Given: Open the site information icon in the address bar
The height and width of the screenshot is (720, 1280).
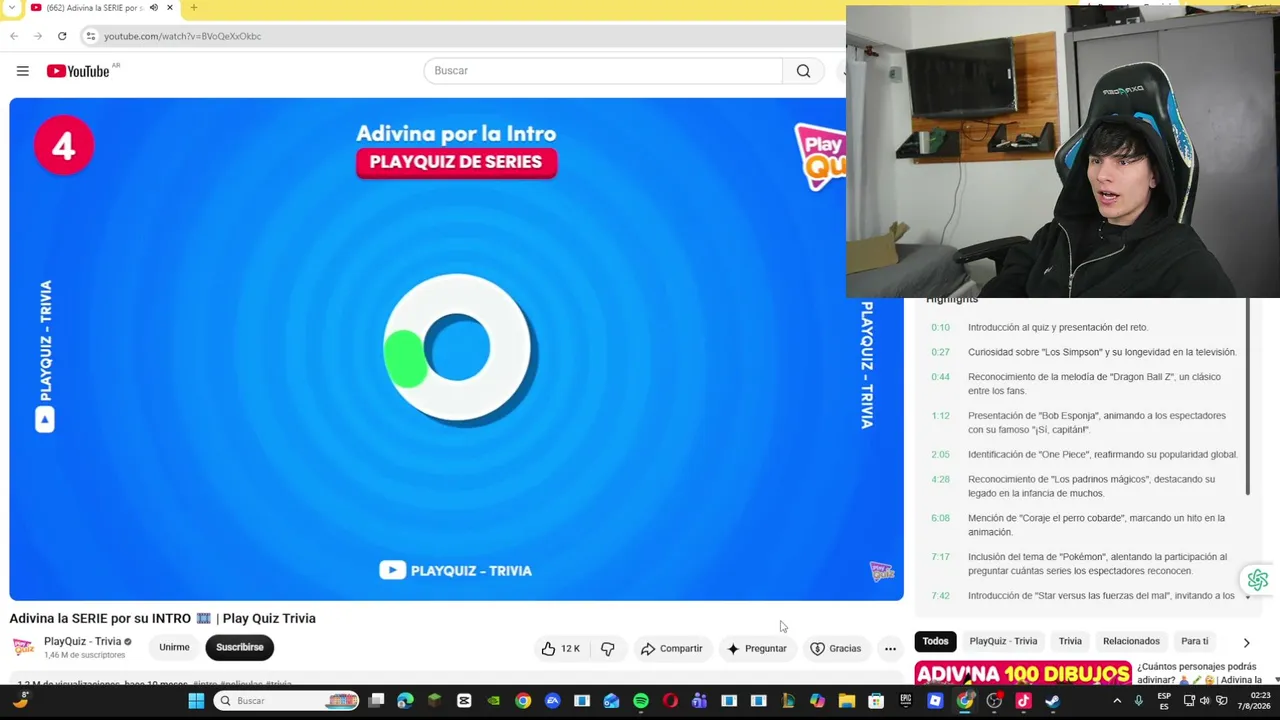Looking at the screenshot, I should click(90, 36).
